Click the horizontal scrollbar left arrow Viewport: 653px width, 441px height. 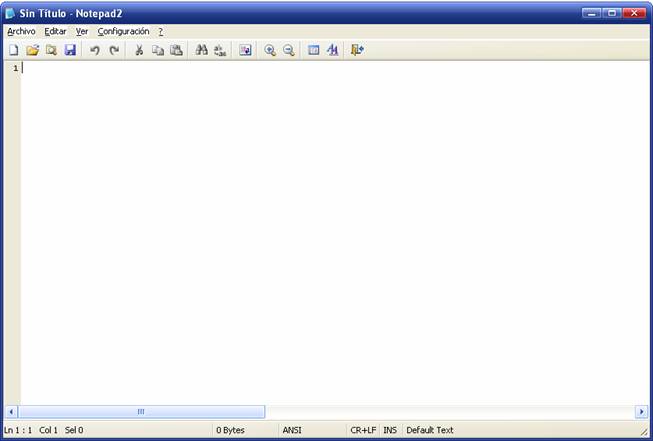(x=11, y=412)
